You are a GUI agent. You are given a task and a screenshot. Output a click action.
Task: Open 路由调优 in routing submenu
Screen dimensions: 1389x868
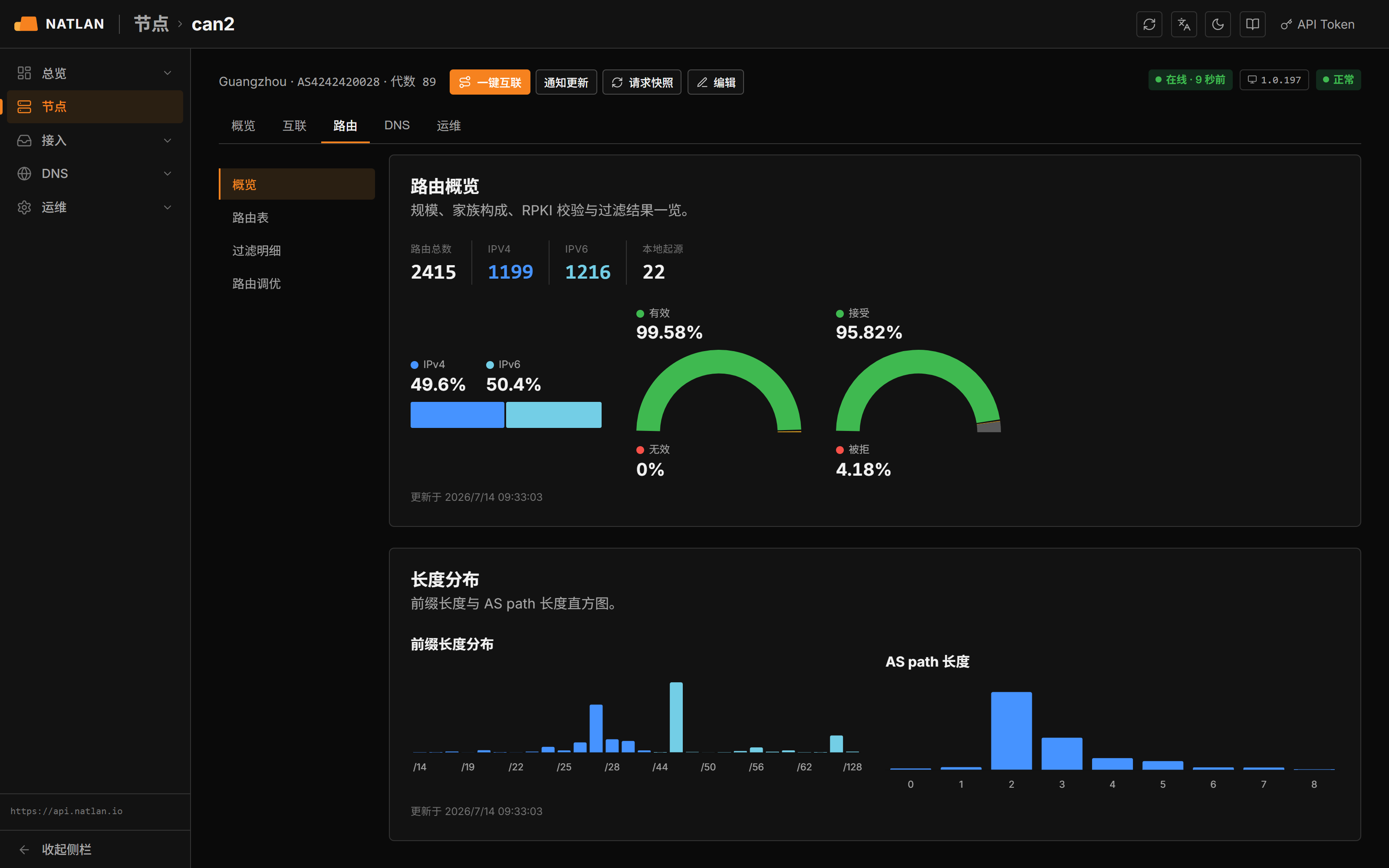pyautogui.click(x=297, y=283)
